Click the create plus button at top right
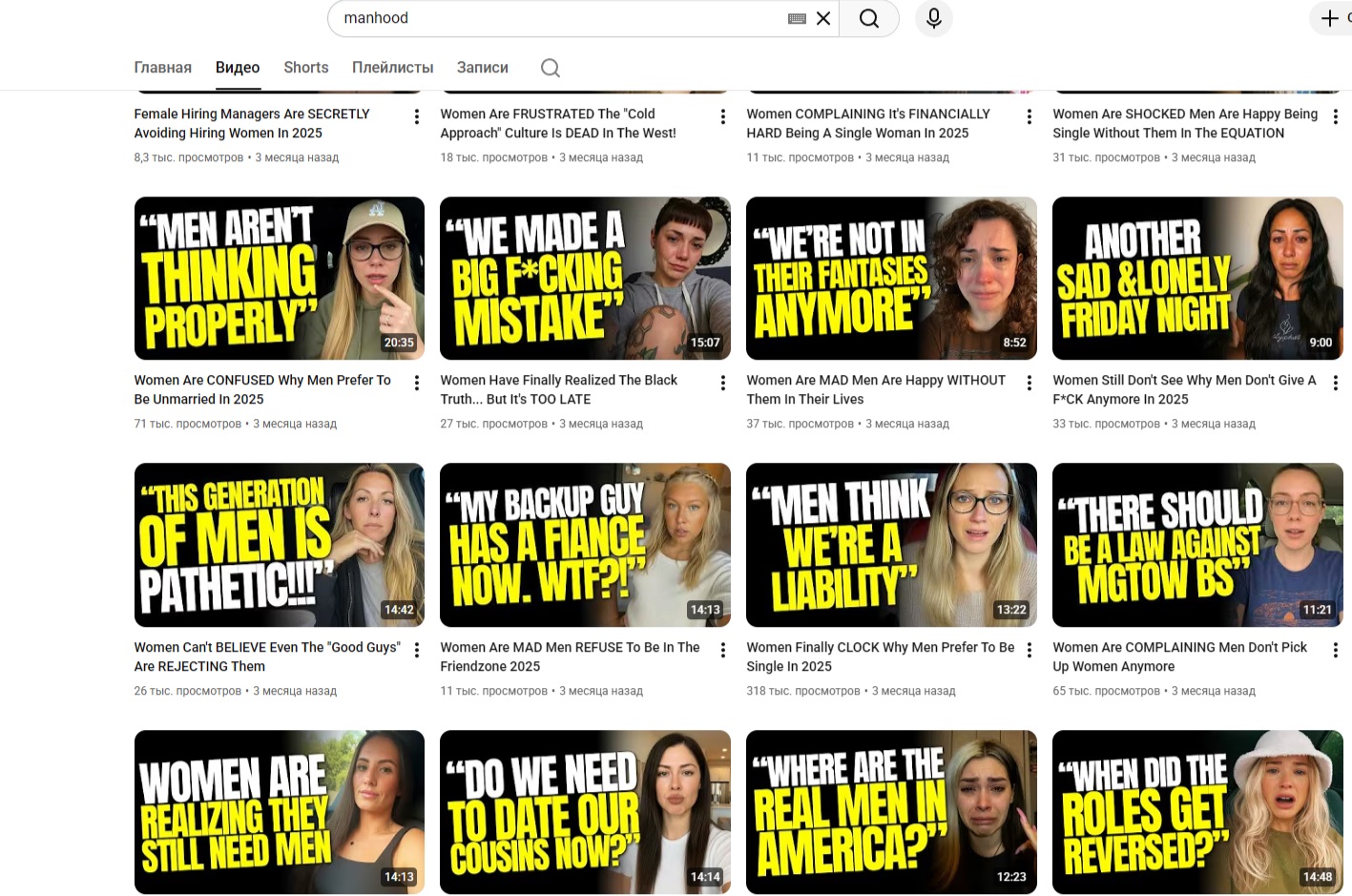 pyautogui.click(x=1330, y=18)
